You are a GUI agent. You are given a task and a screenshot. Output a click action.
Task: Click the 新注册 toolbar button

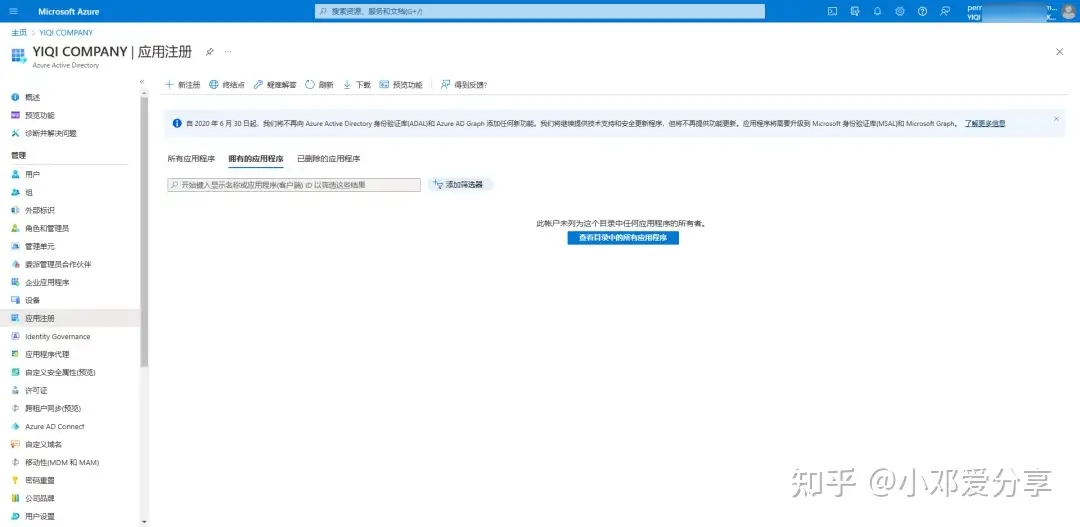point(183,85)
